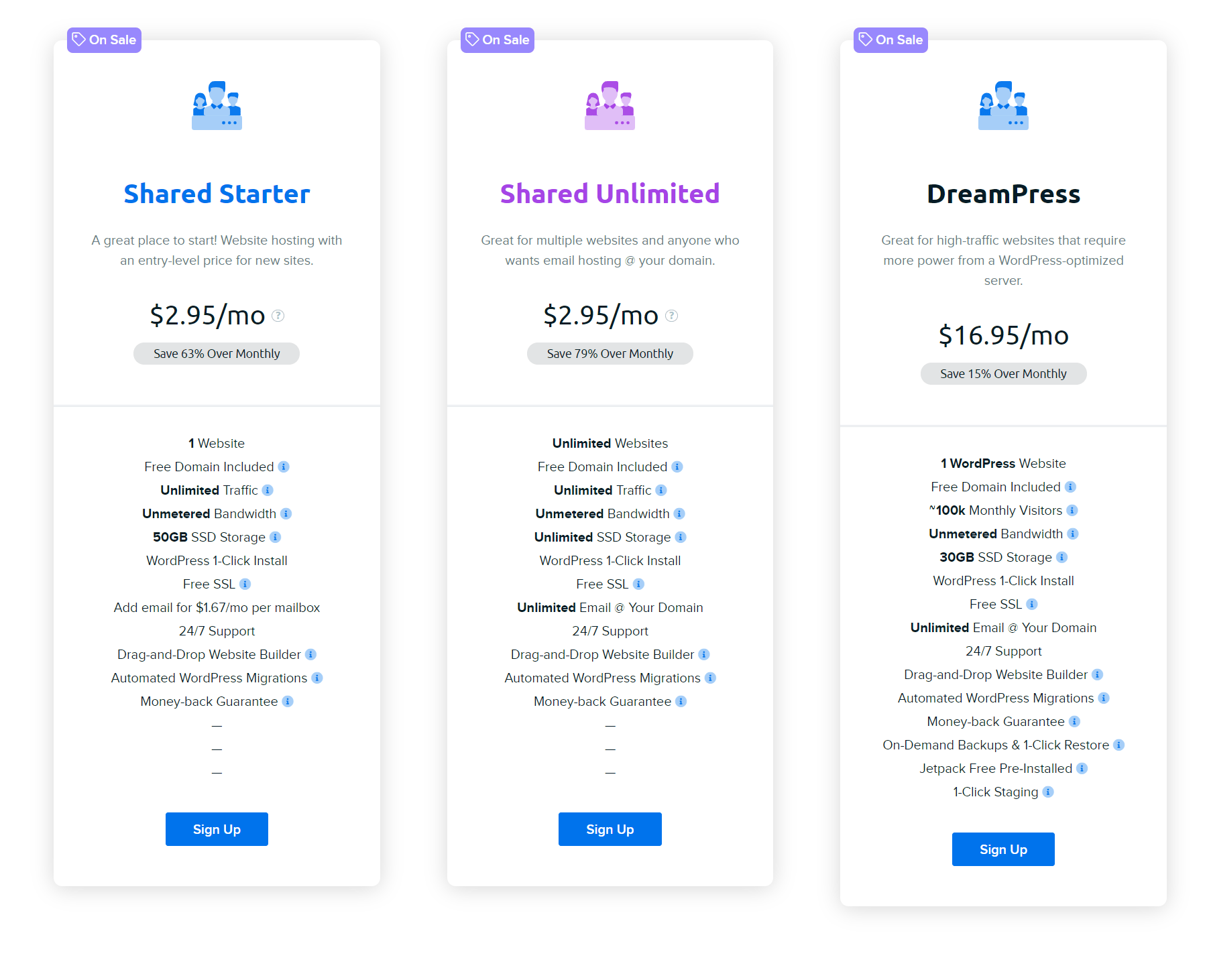Show info for Shared Starter Website Builder
Image resolution: width=1207 pixels, height=980 pixels.
pos(311,654)
